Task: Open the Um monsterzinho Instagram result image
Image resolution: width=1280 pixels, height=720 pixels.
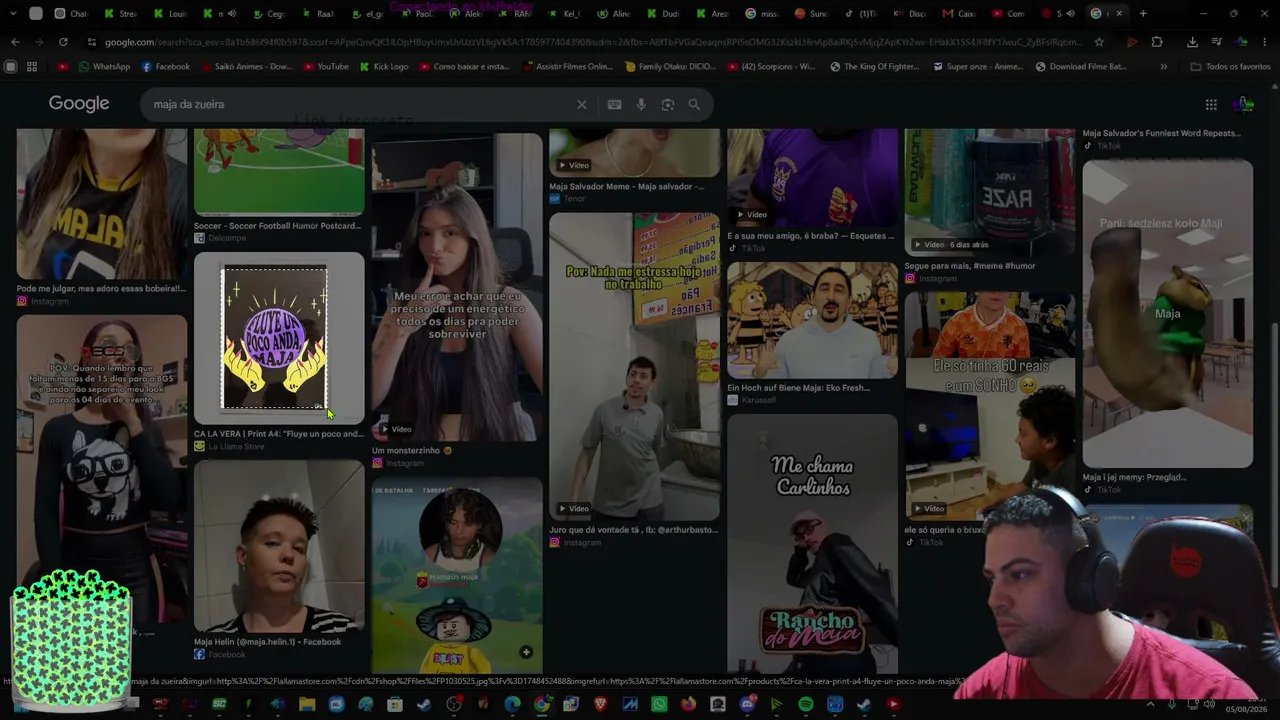Action: tap(457, 287)
